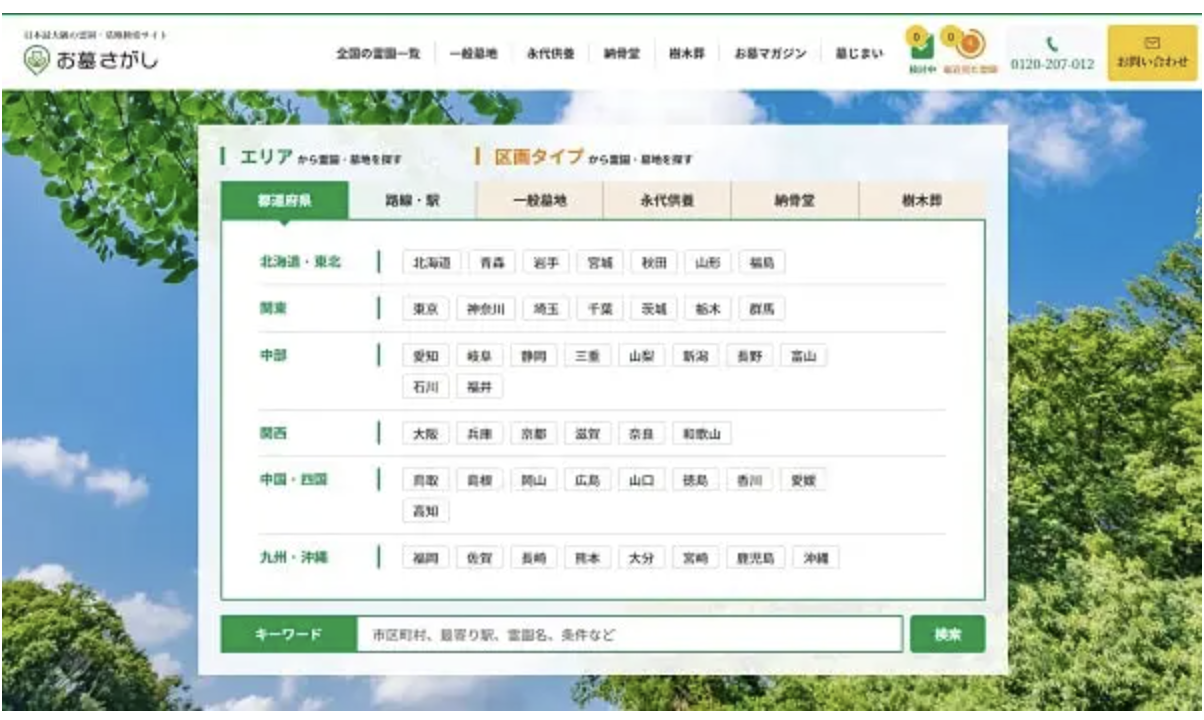Click the keyword search input field
Image resolution: width=1204 pixels, height=720 pixels.
coord(629,634)
